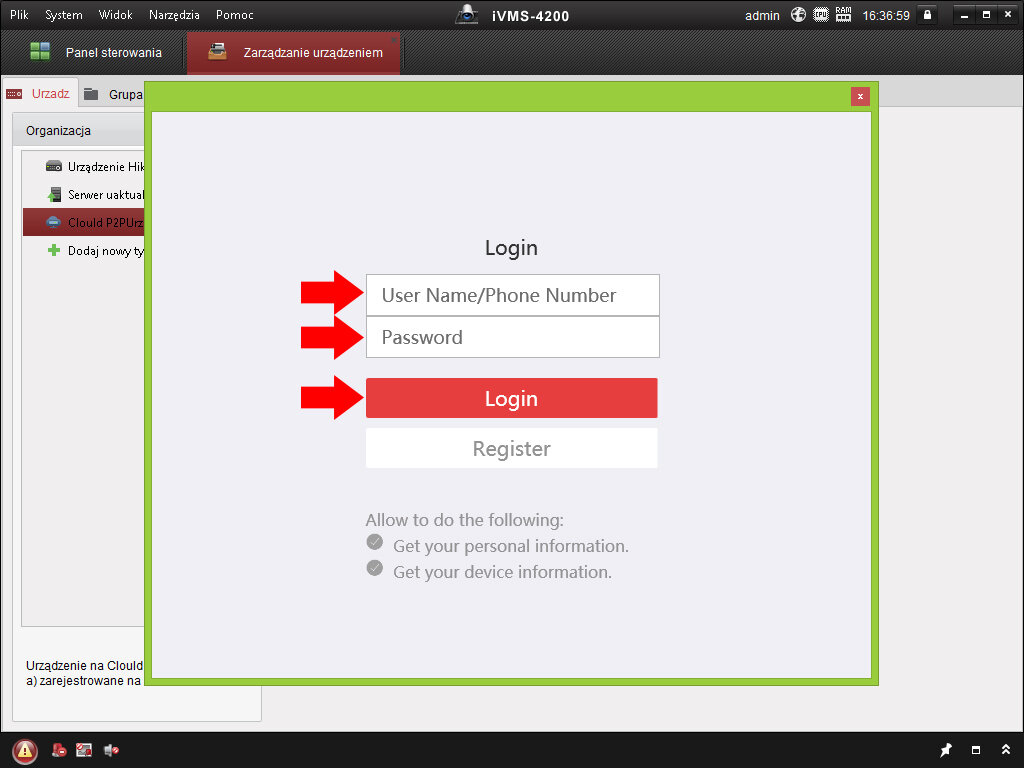Click the muted speaker icon in status bar

[111, 750]
